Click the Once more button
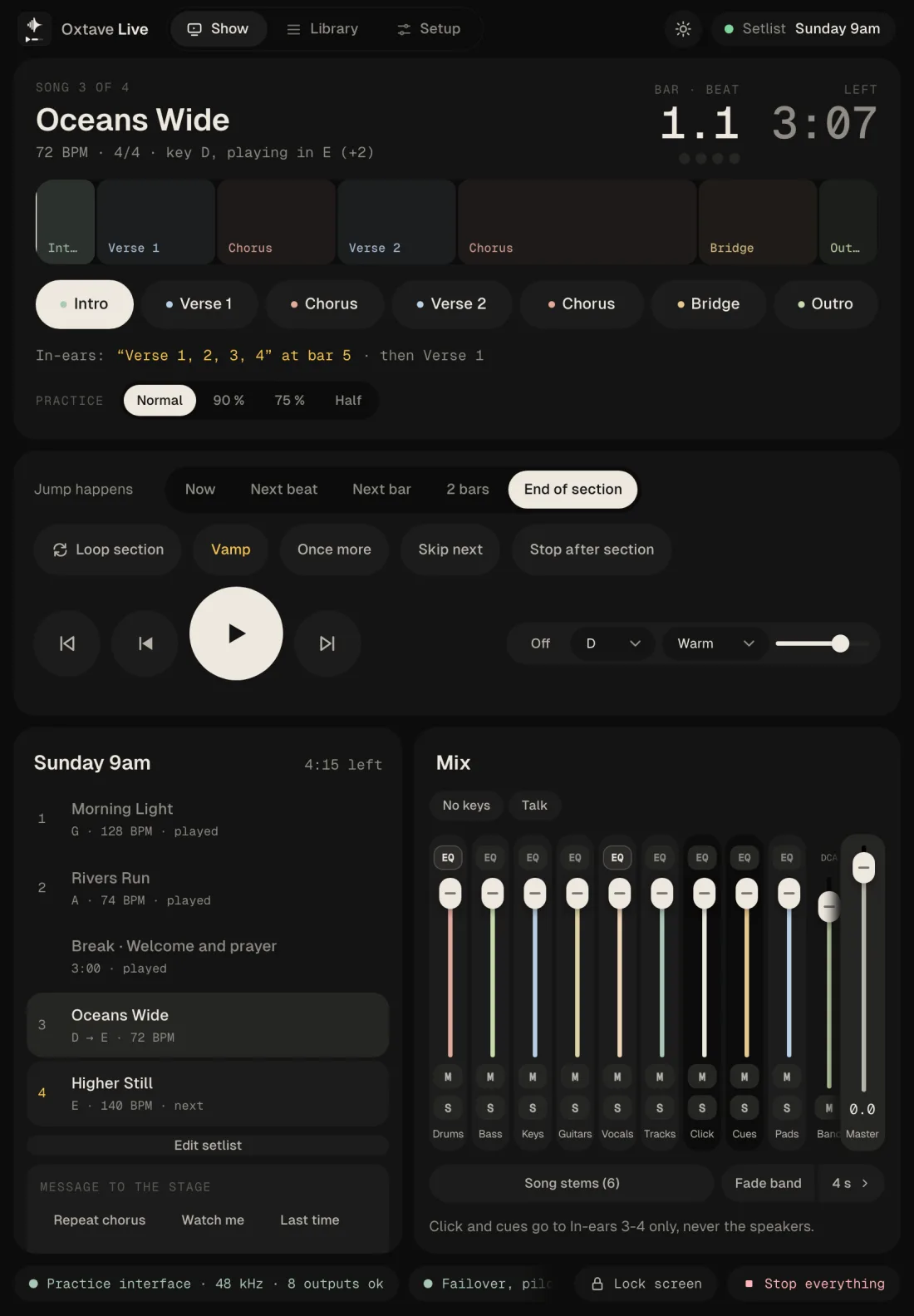 pyautogui.click(x=334, y=550)
